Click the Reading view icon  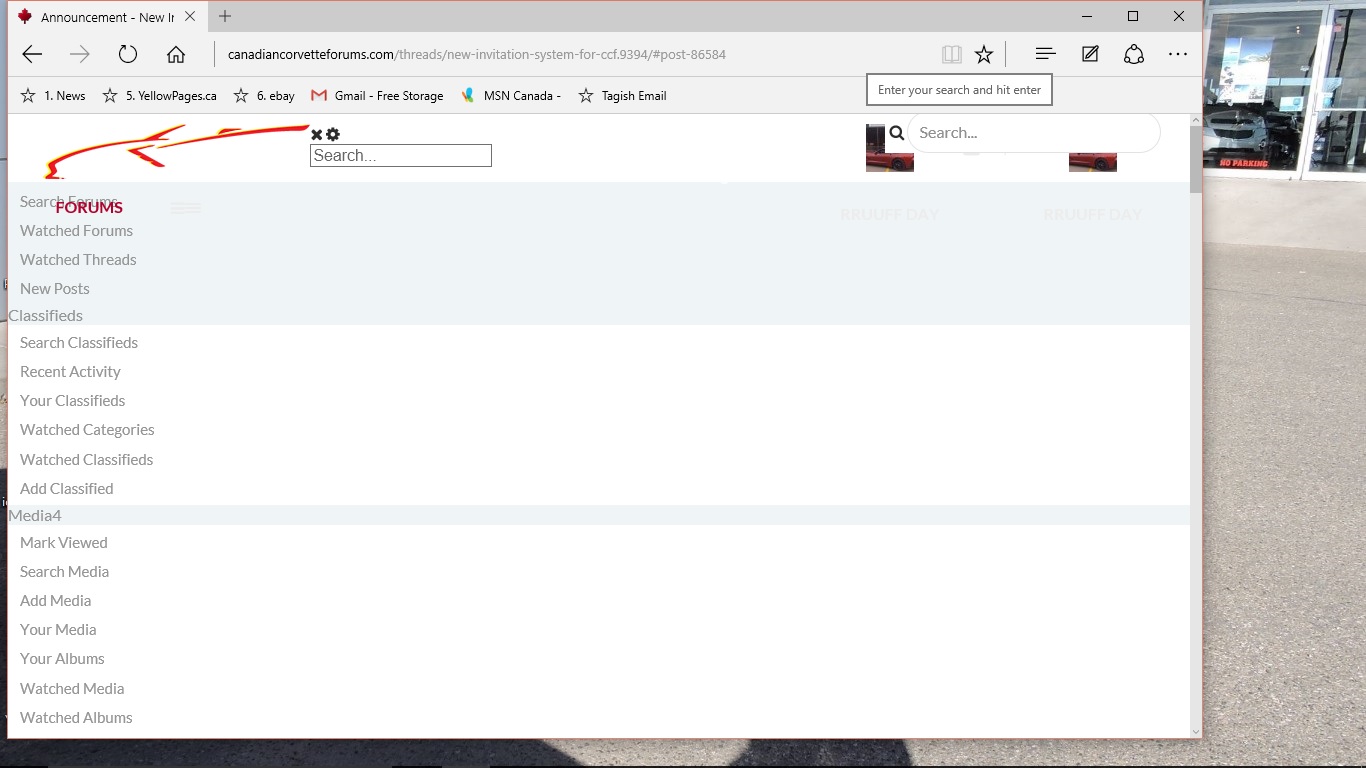pyautogui.click(x=951, y=54)
